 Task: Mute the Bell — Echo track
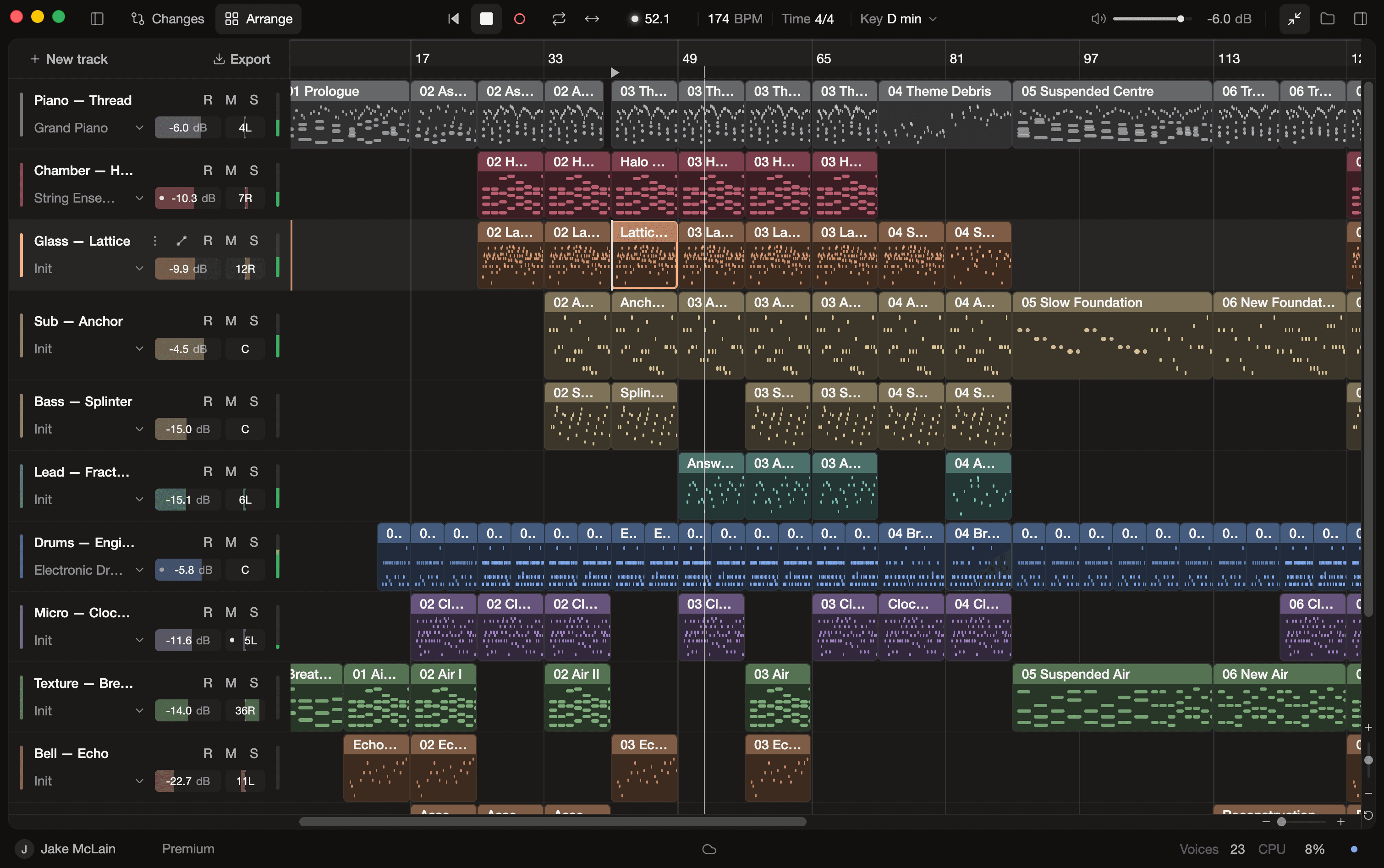[231, 753]
